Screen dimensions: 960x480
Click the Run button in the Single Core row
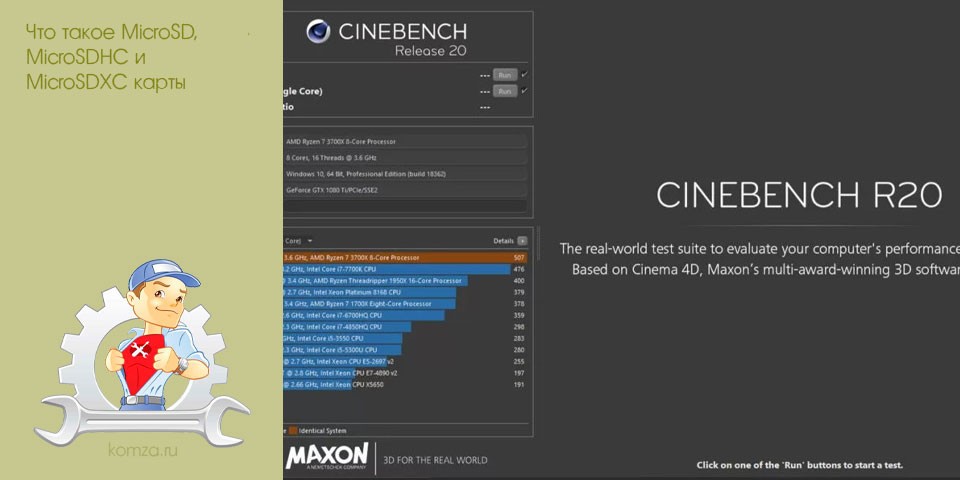(504, 91)
